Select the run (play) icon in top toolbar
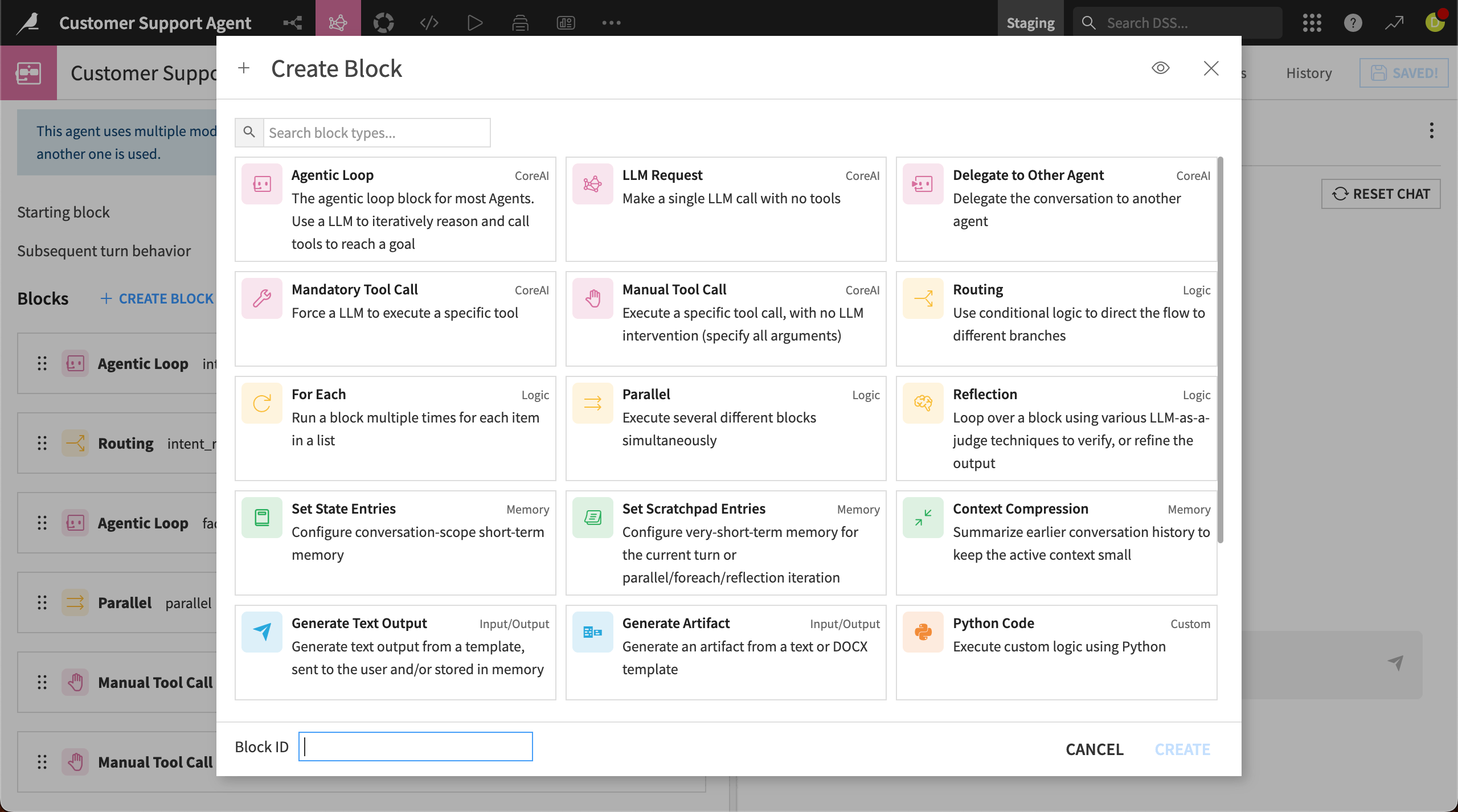1458x812 pixels. pyautogui.click(x=474, y=23)
